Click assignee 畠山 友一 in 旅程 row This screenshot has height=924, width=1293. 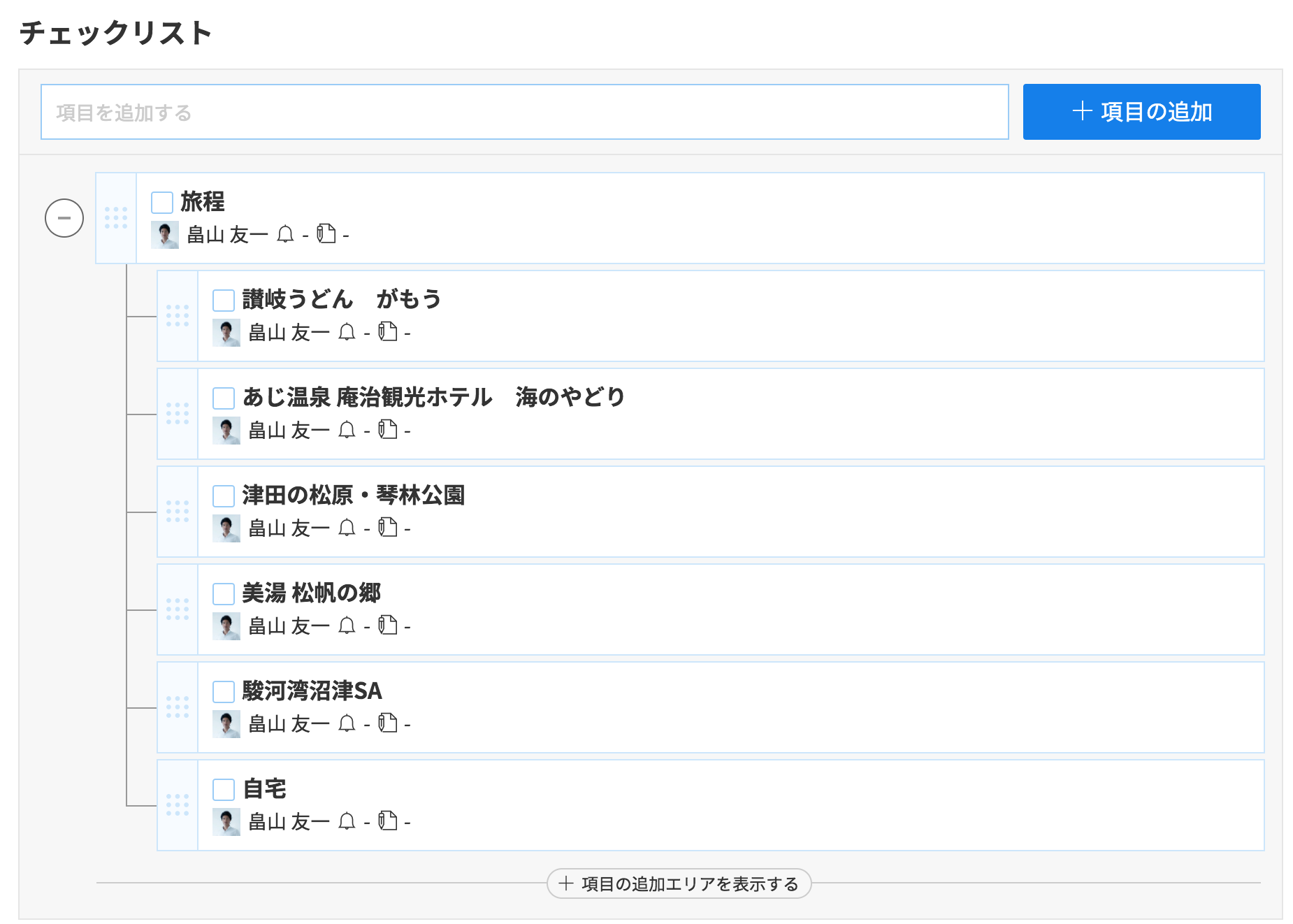228,235
